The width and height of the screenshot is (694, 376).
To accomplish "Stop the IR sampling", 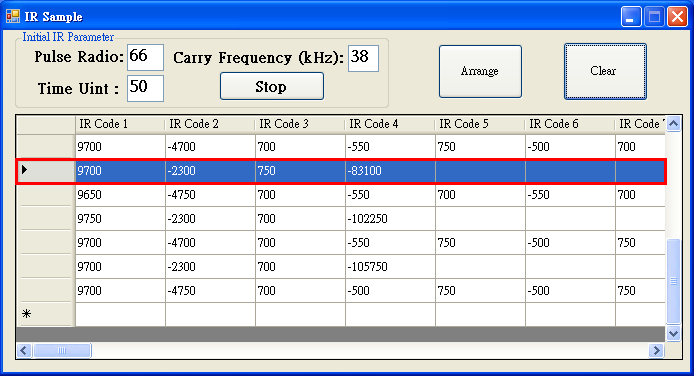I will point(272,86).
